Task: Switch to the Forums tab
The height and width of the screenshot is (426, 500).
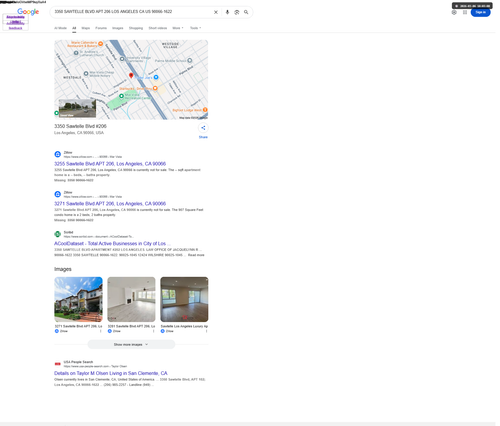Action: 101,28
